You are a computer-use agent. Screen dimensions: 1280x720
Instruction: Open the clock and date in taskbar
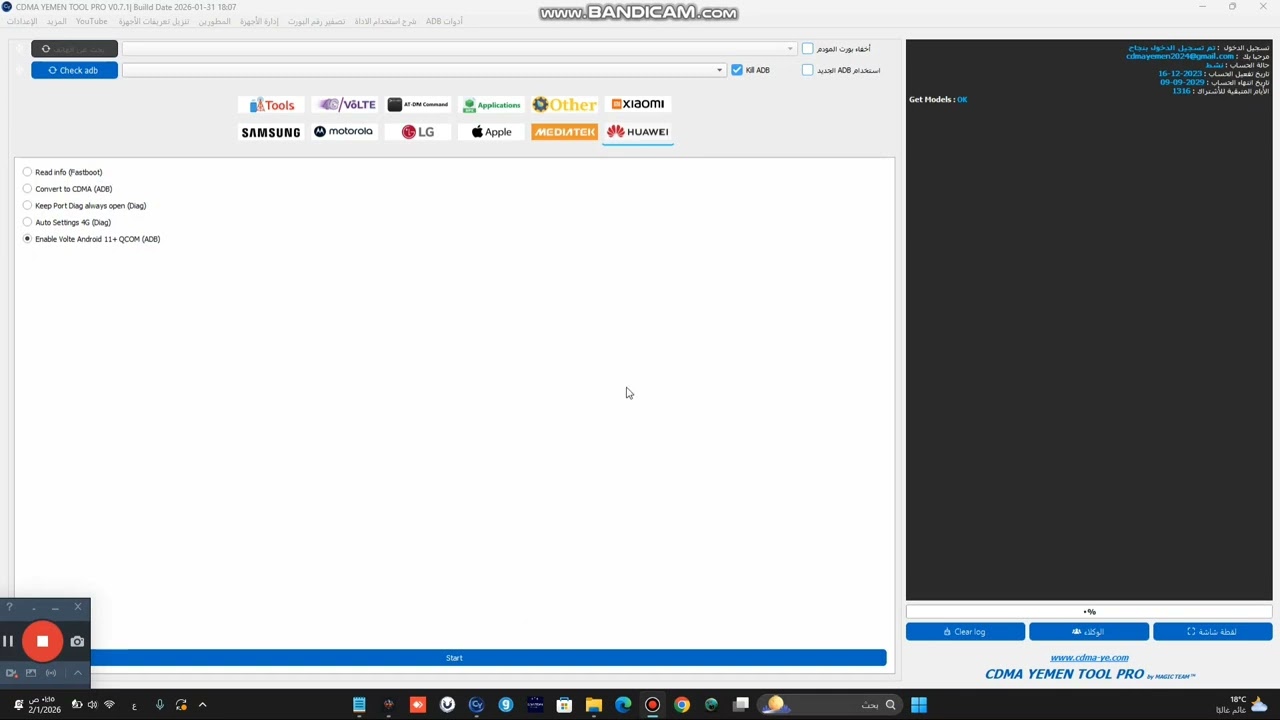coord(43,705)
